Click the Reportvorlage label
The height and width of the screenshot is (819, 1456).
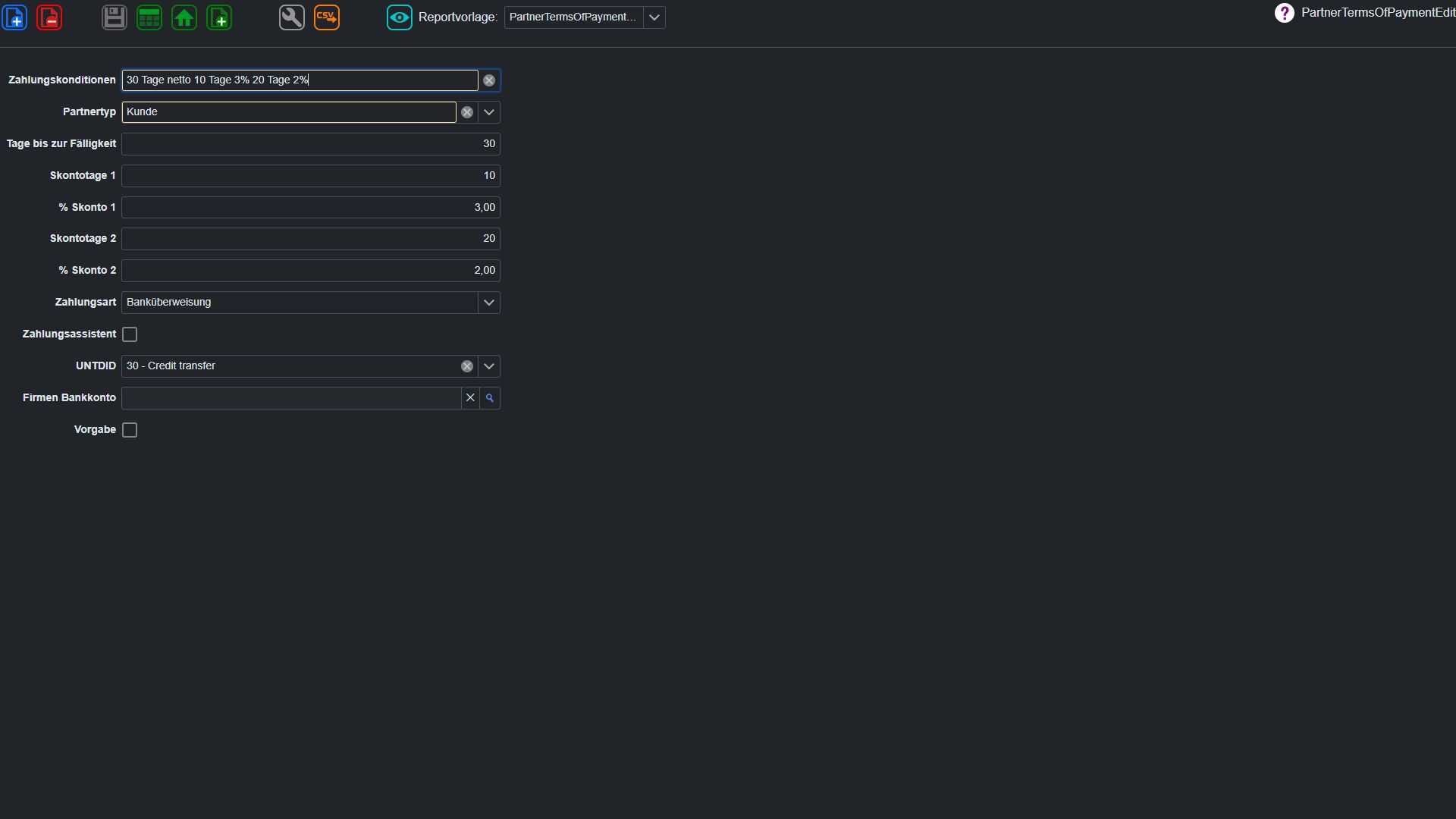pos(458,17)
